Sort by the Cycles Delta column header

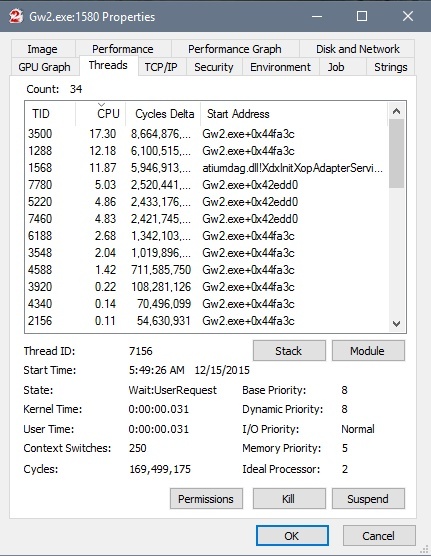point(163,114)
